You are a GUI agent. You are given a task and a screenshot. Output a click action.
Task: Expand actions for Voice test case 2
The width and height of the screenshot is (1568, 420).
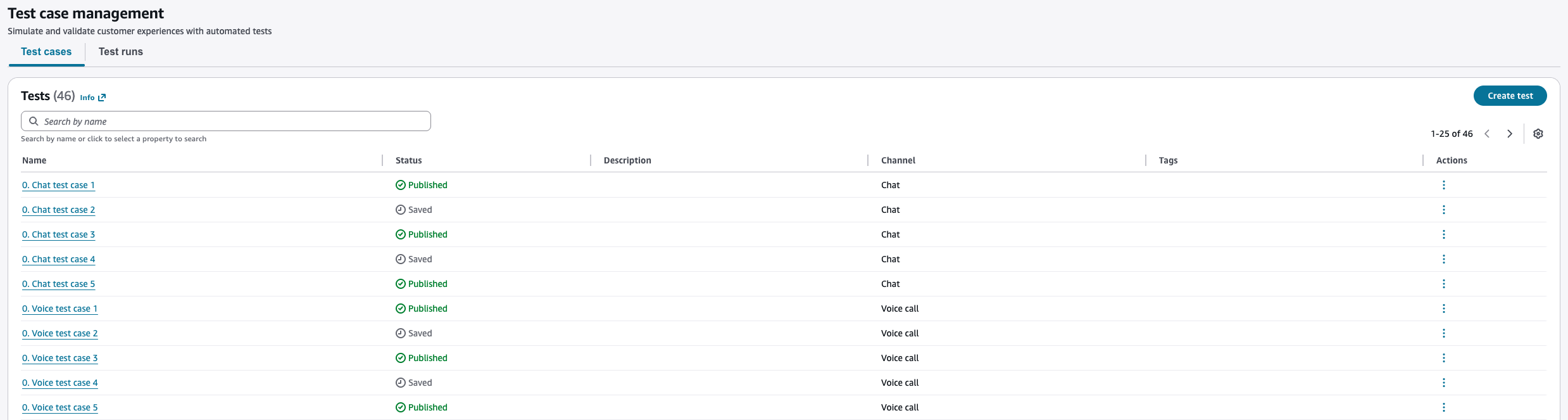[x=1443, y=333]
